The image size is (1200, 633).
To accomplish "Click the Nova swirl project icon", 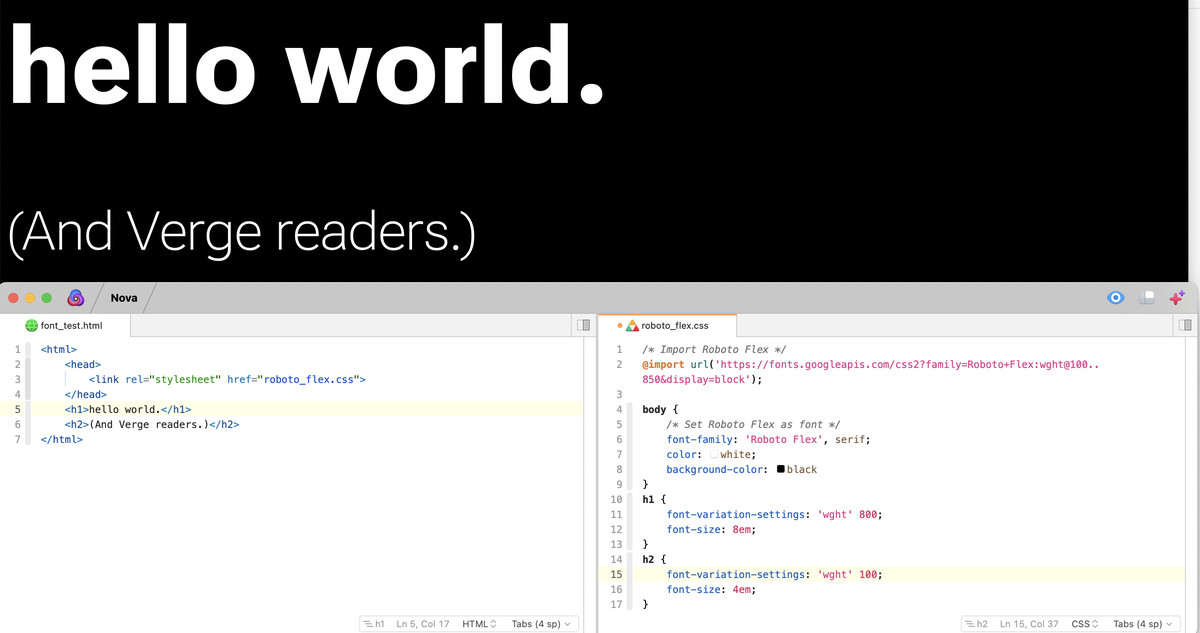I will pos(75,297).
